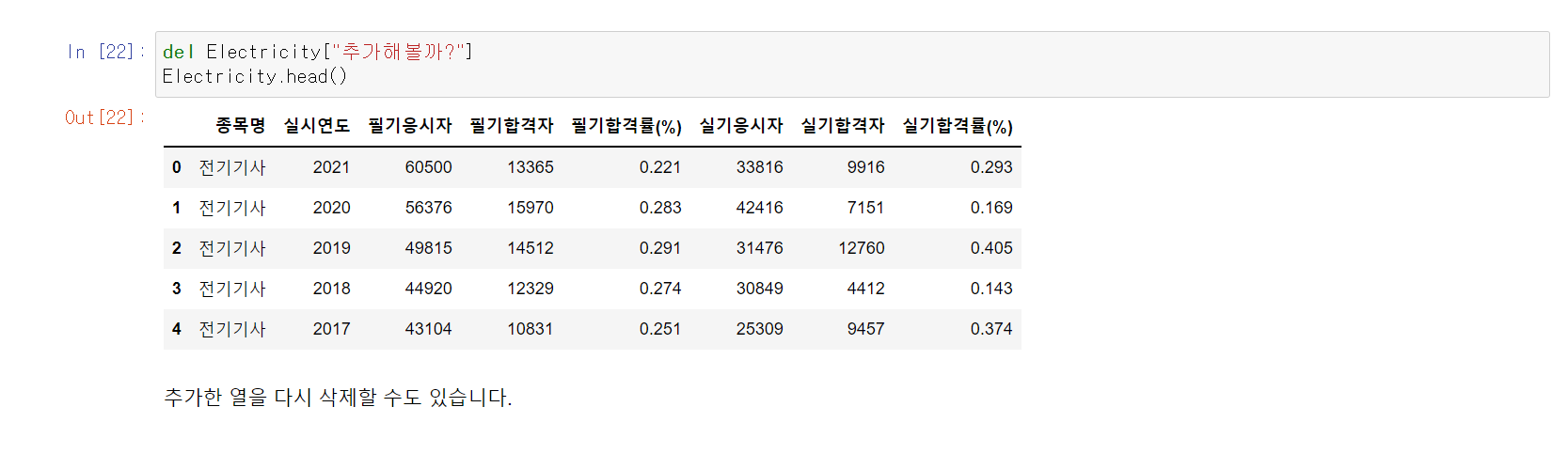Viewport: 1568px width, 454px height.
Task: Click the value 10831
Action: pos(531,329)
